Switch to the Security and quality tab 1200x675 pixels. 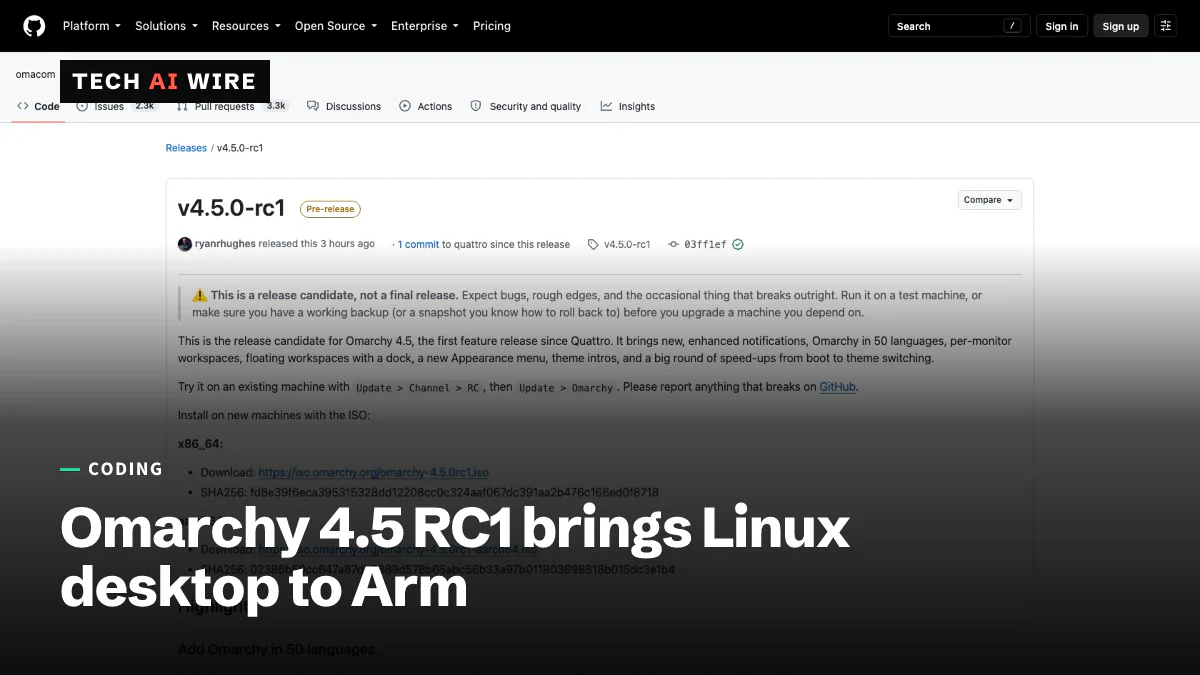pos(526,106)
